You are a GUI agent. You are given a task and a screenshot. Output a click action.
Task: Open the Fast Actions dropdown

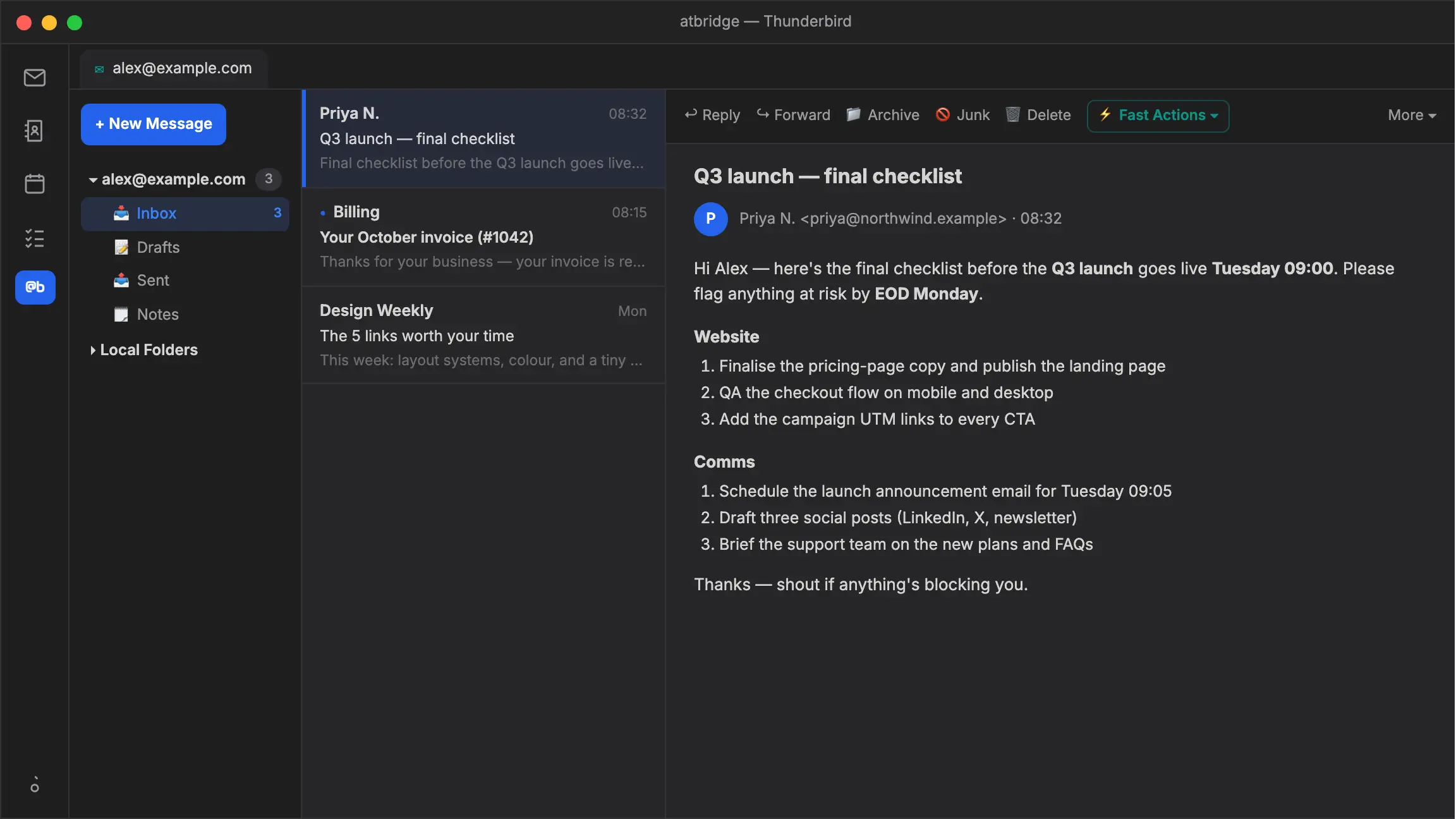click(x=1158, y=116)
